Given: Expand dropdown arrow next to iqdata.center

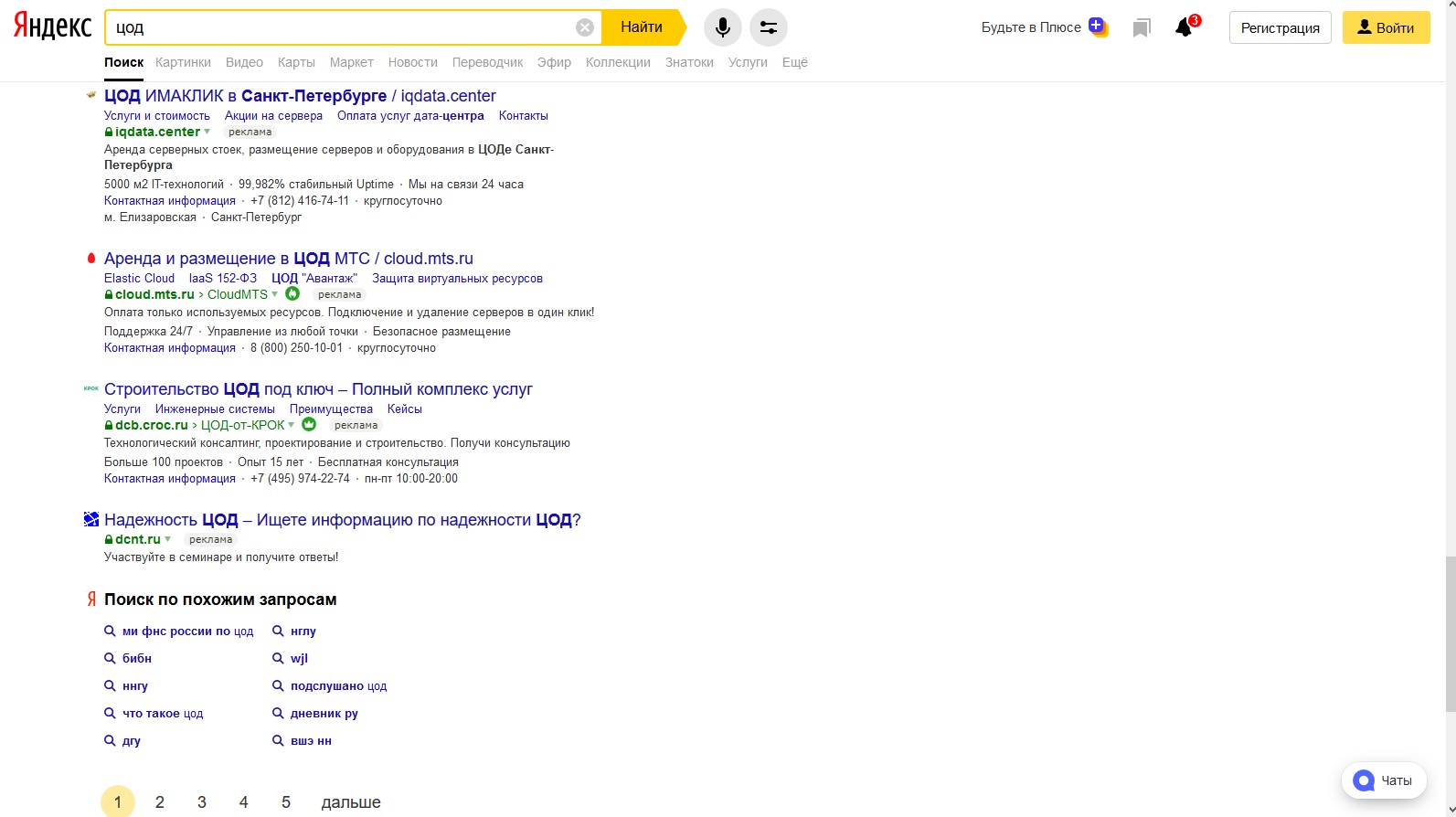Looking at the screenshot, I should click(207, 132).
